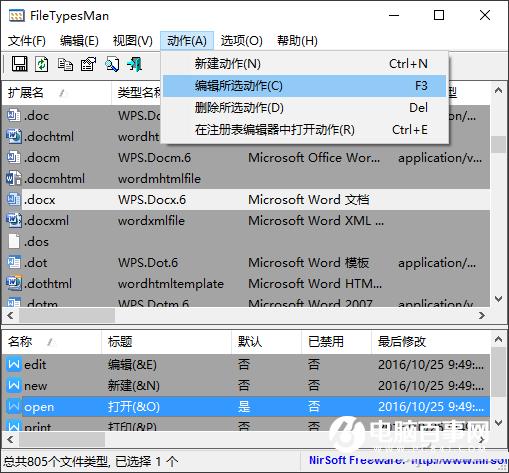
Task: Click Microsoft Word 模板 description cell
Action: point(309,263)
